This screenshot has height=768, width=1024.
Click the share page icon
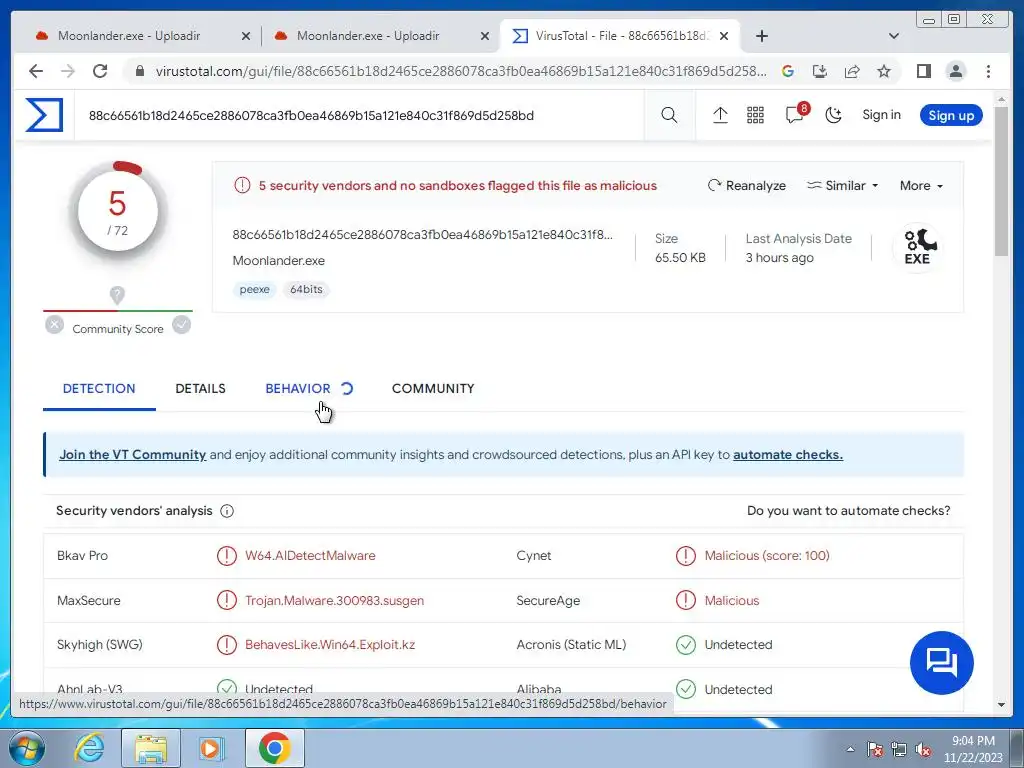852,71
